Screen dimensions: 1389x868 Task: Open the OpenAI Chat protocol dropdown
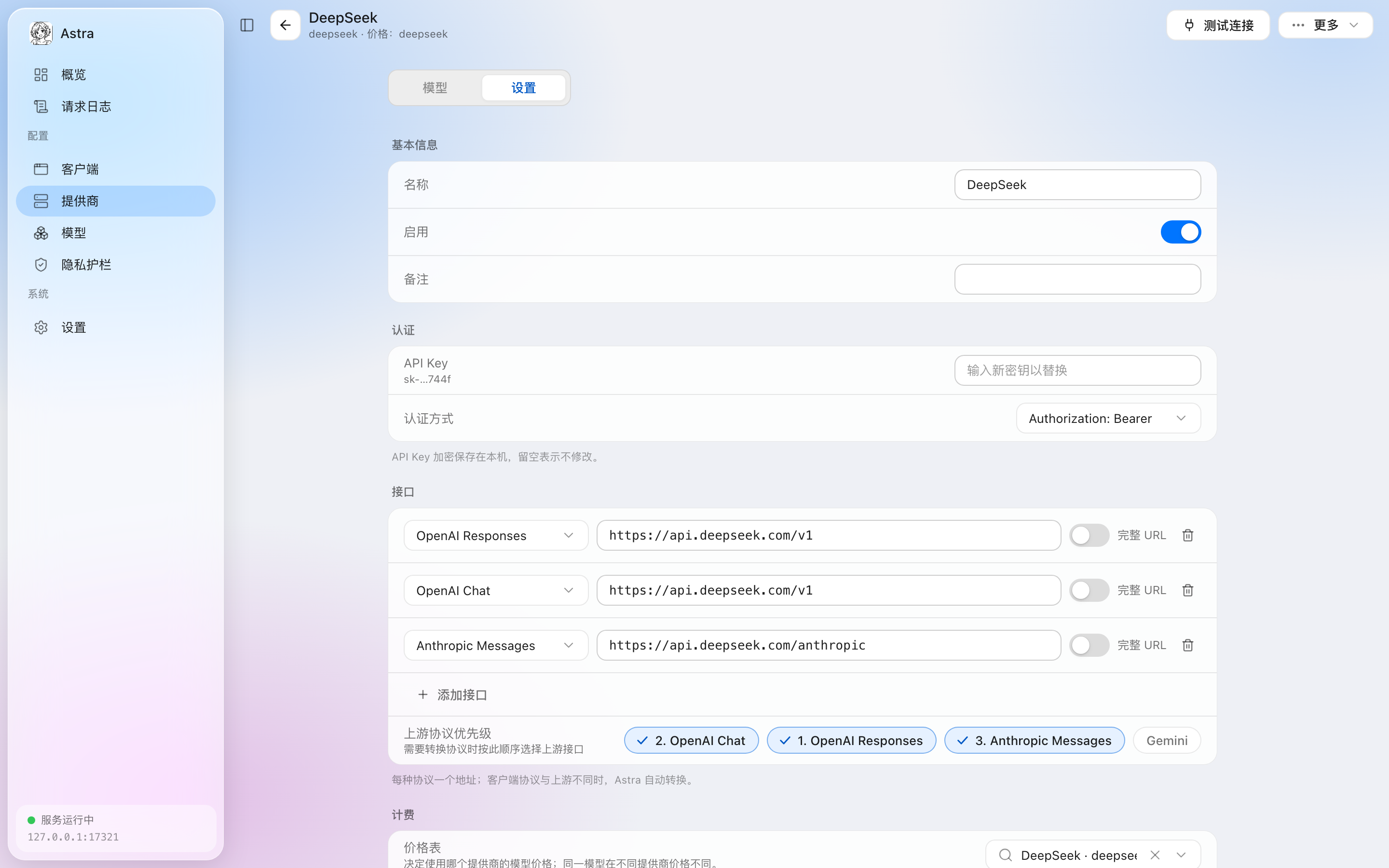tap(496, 590)
